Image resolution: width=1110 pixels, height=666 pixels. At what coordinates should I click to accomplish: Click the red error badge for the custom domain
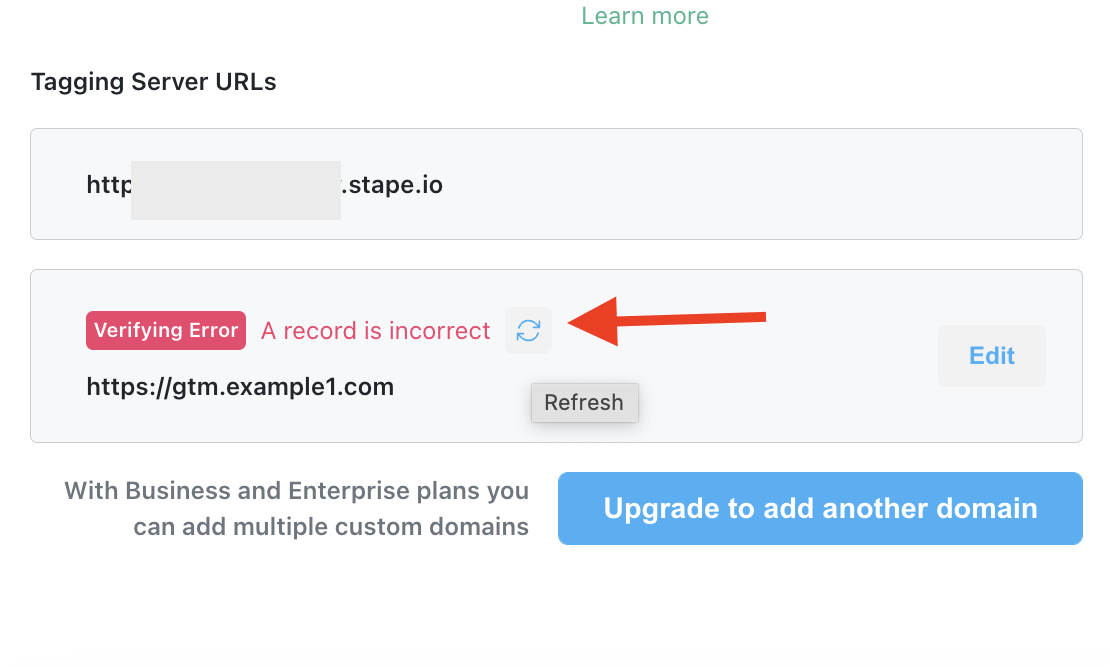coord(165,330)
